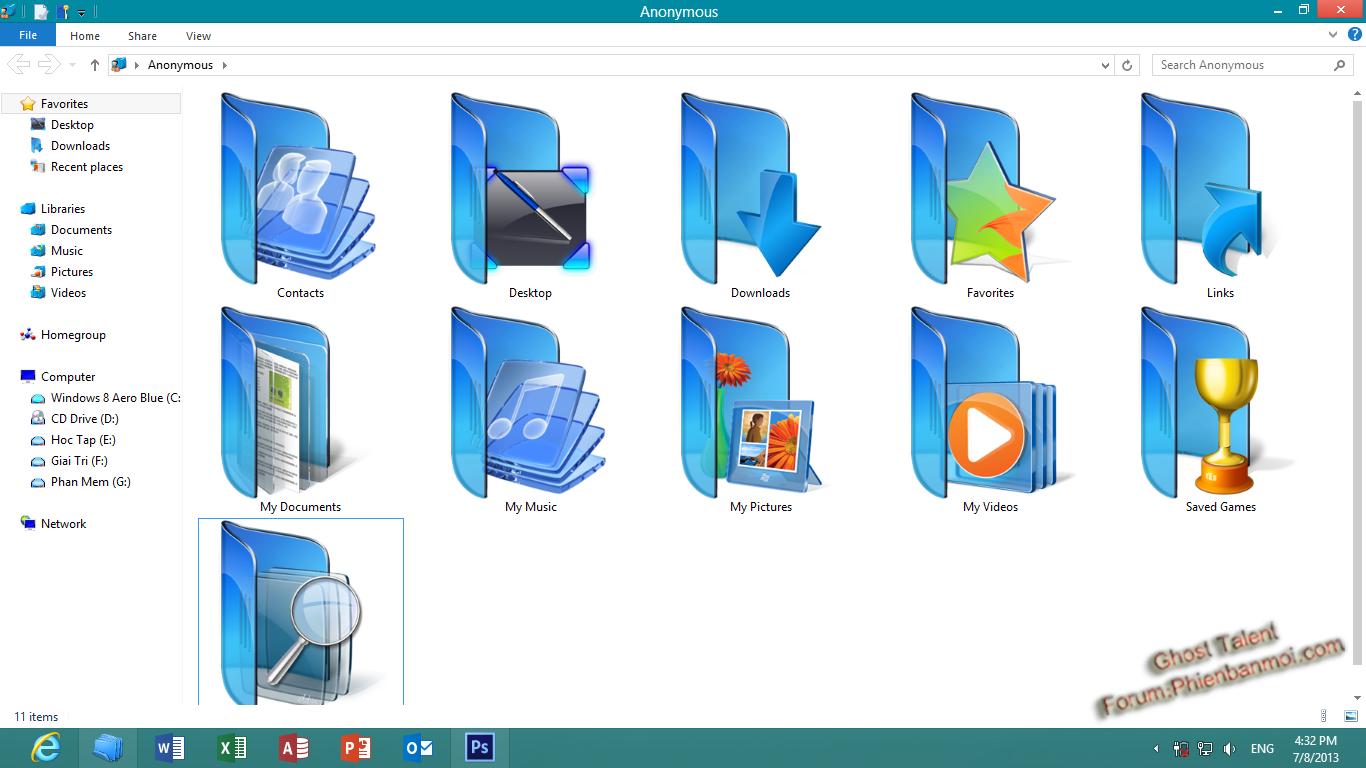
Task: Click the Up one level arrow
Action: point(95,65)
